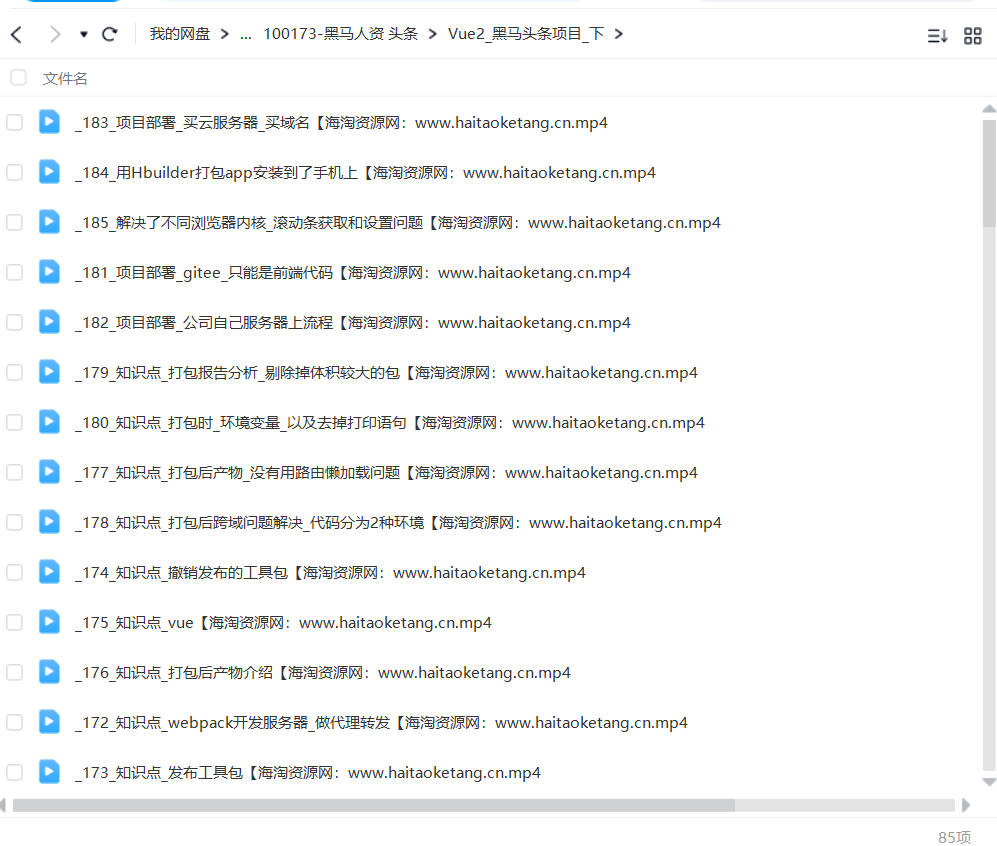The height and width of the screenshot is (846, 997).
Task: Check the box for _183_项目部署 file
Action: (15, 122)
